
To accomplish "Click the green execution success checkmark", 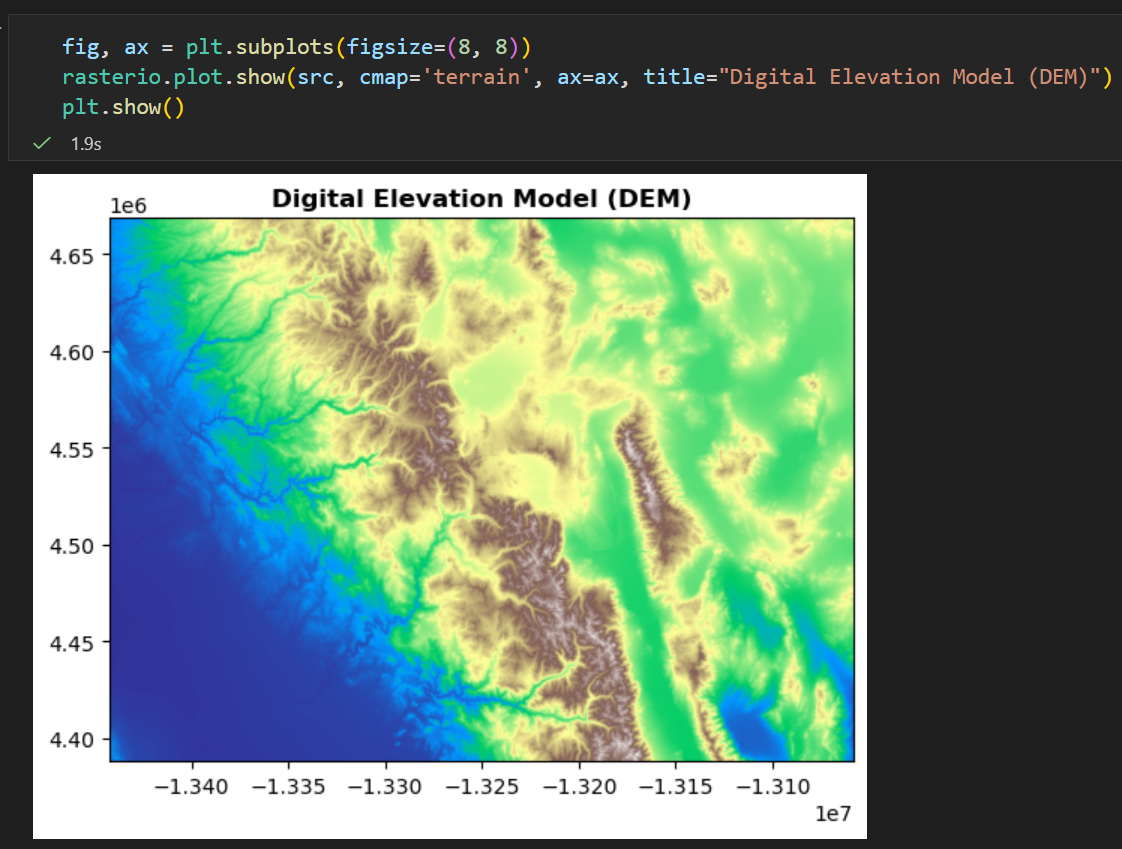I will pyautogui.click(x=42, y=143).
